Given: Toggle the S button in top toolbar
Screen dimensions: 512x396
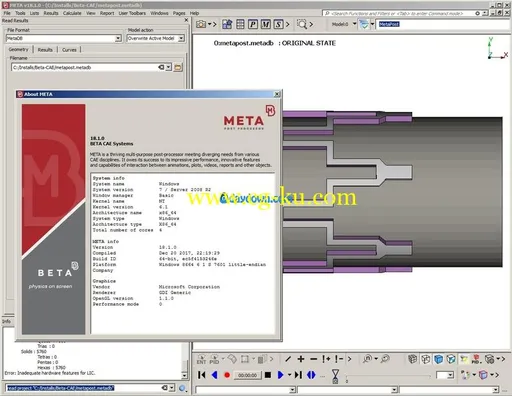Looking at the screenshot, I should pyautogui.click(x=278, y=24).
